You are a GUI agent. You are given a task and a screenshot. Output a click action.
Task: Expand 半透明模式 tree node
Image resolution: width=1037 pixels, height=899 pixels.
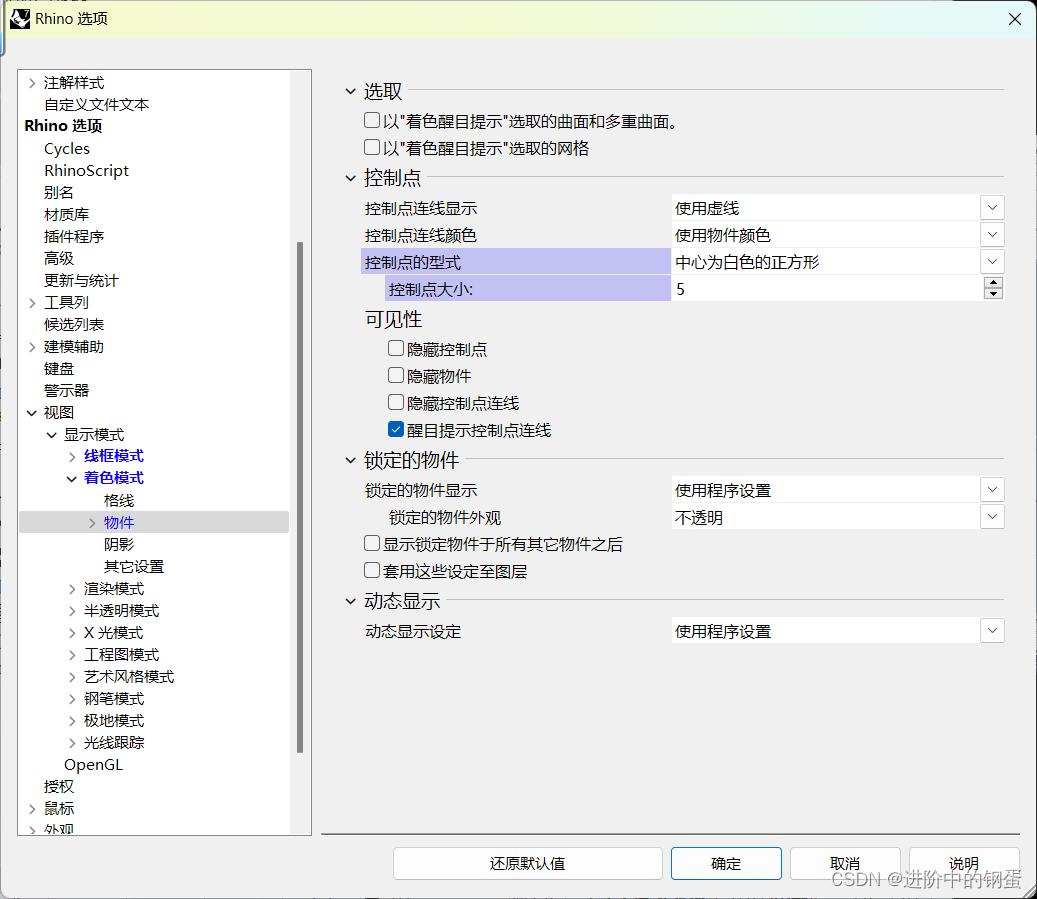point(72,611)
